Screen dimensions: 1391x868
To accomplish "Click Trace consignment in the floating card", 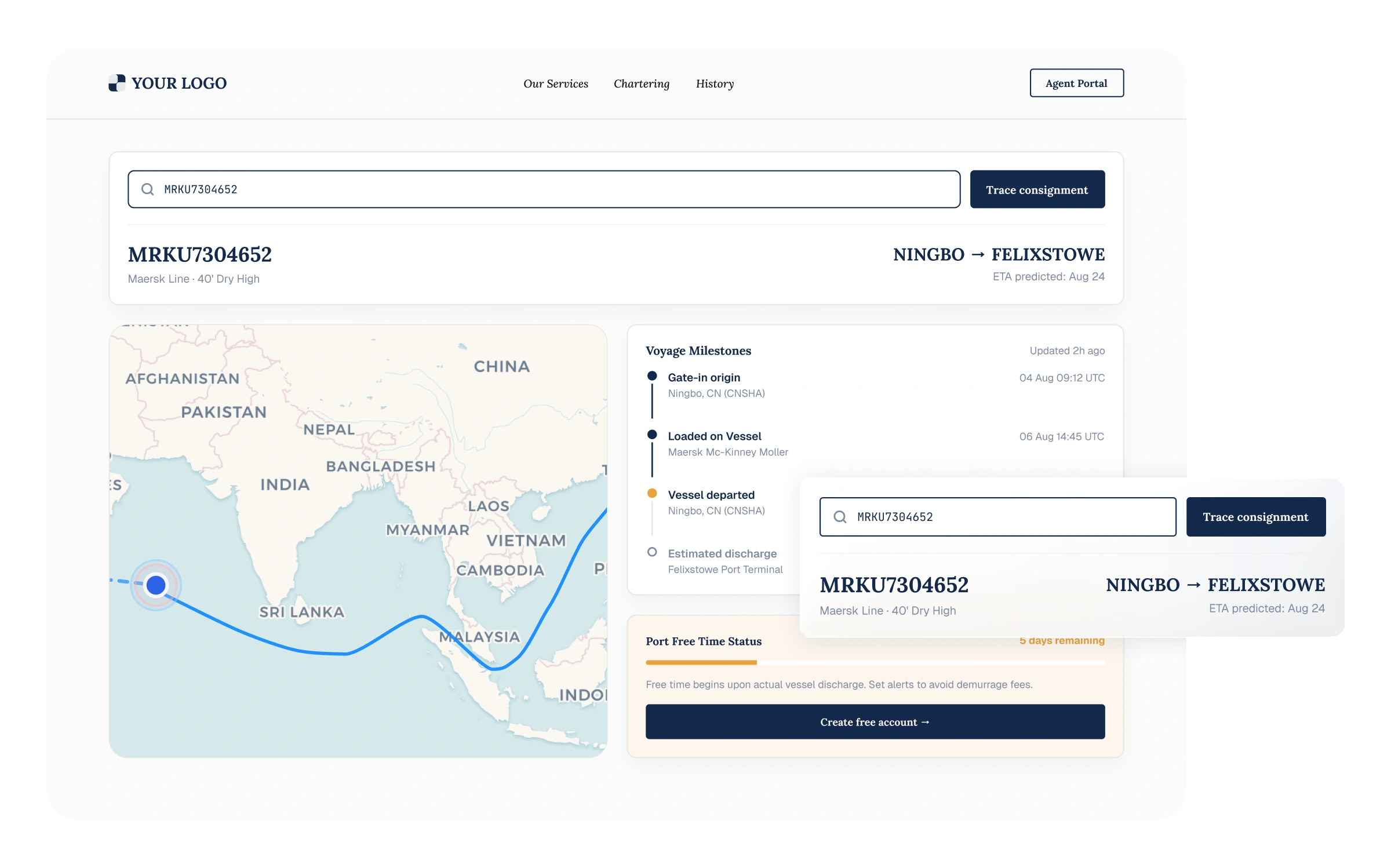I will coord(1255,517).
